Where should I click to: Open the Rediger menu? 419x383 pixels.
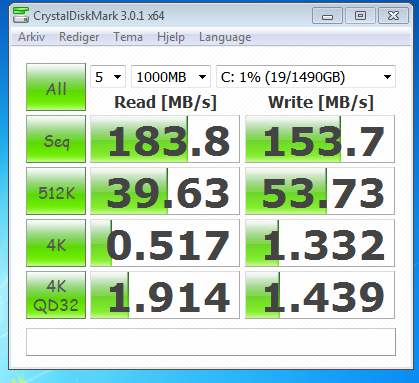(79, 37)
